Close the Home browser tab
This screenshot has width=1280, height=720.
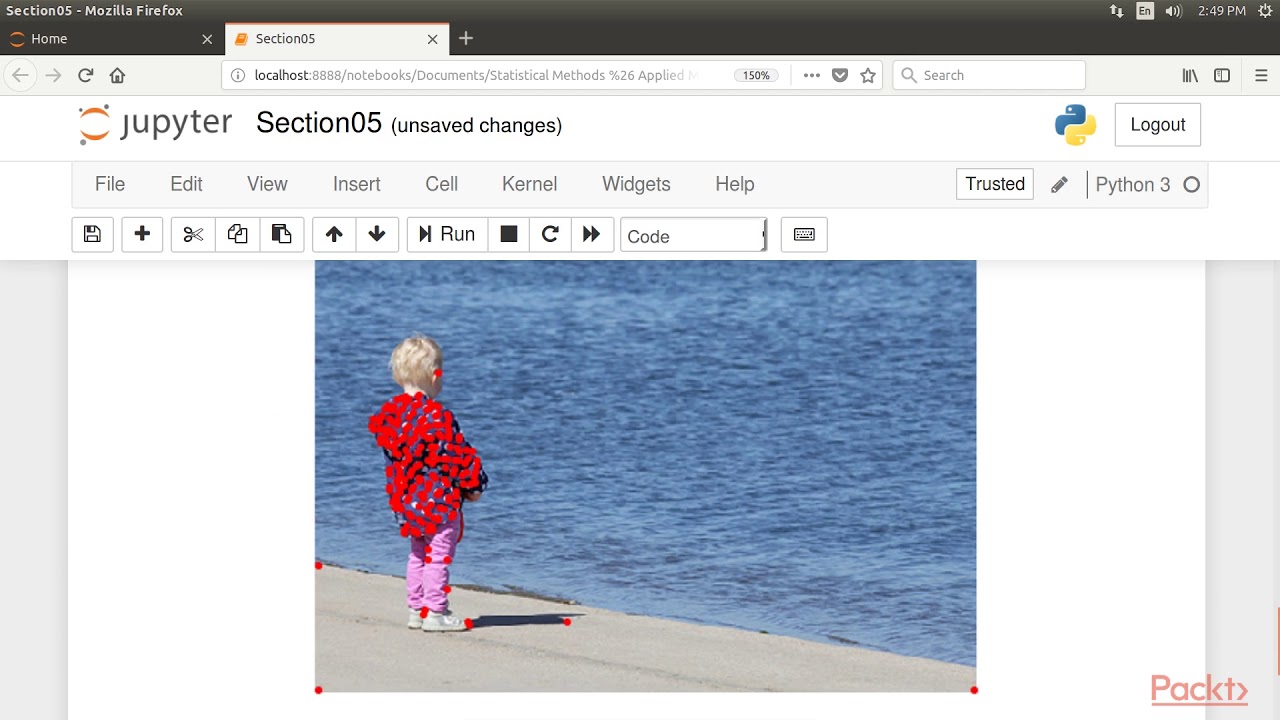click(207, 39)
